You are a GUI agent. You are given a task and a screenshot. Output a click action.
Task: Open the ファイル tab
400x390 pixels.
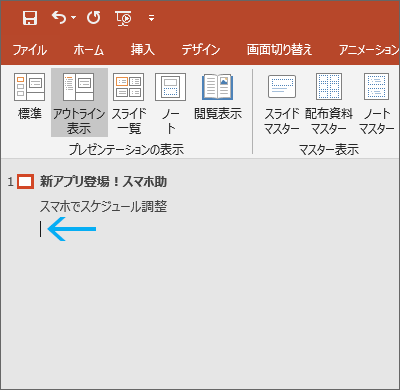[x=30, y=50]
